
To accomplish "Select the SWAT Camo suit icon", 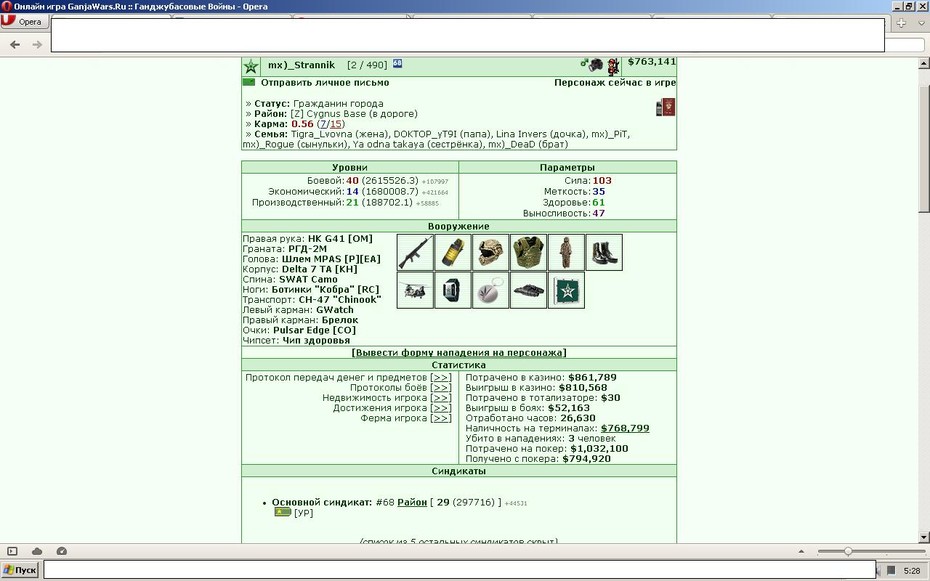I will click(566, 253).
